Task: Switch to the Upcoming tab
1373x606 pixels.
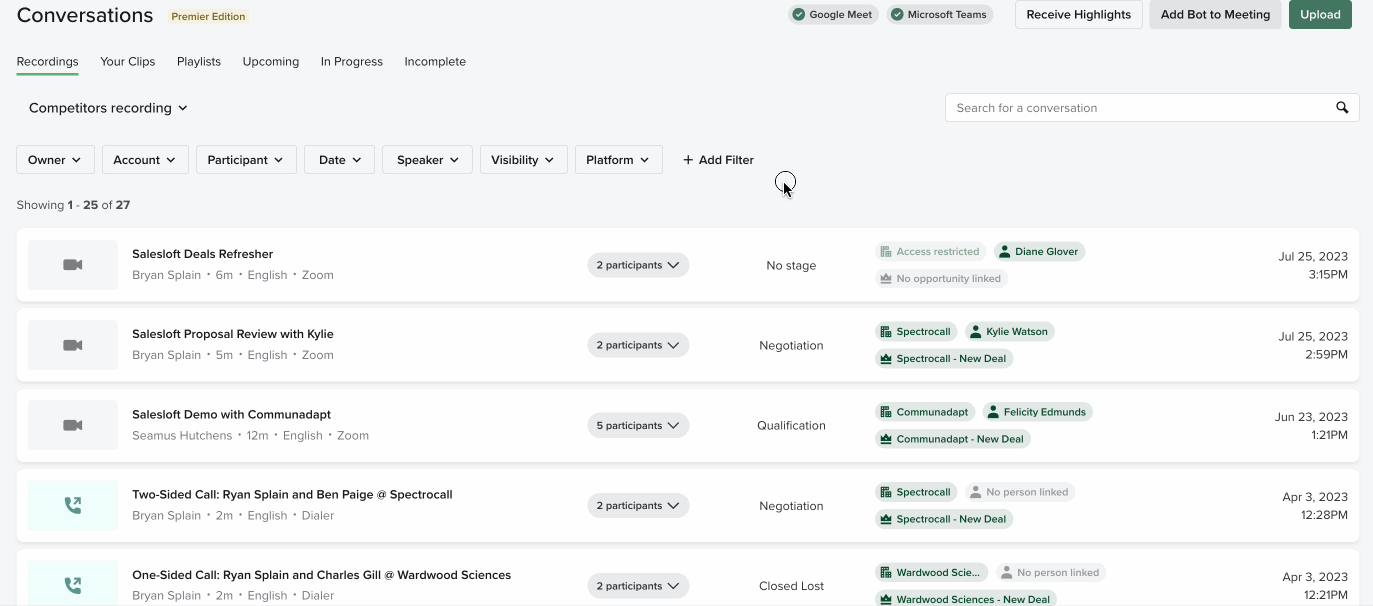Action: coord(271,62)
